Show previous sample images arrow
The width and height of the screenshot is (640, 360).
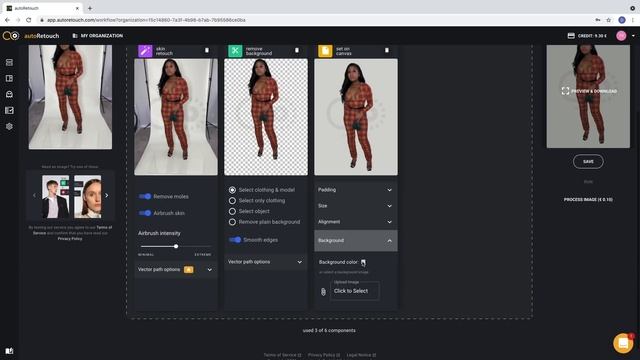pyautogui.click(x=34, y=196)
